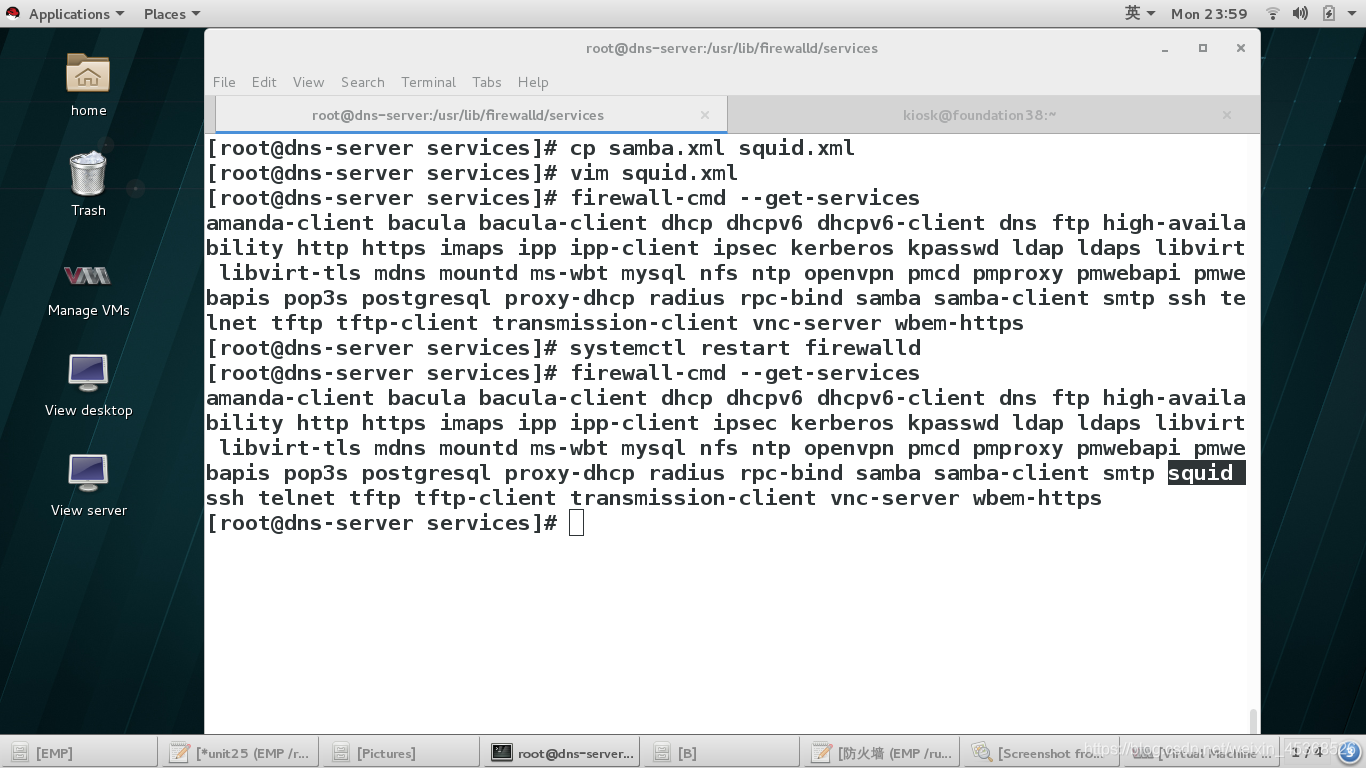
Task: Open the View server shortcut icon
Action: click(88, 474)
